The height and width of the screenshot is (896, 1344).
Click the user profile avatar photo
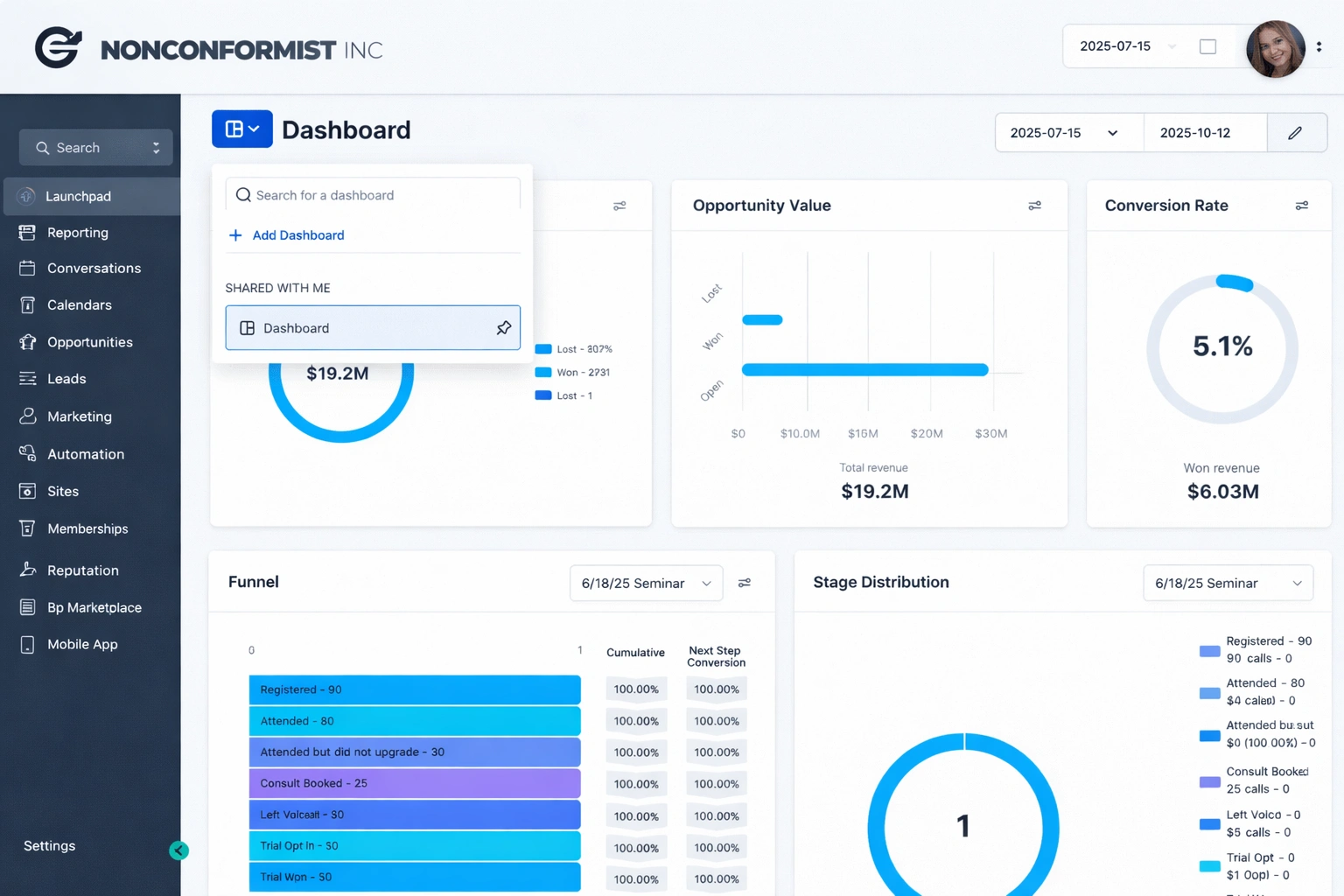pos(1275,48)
